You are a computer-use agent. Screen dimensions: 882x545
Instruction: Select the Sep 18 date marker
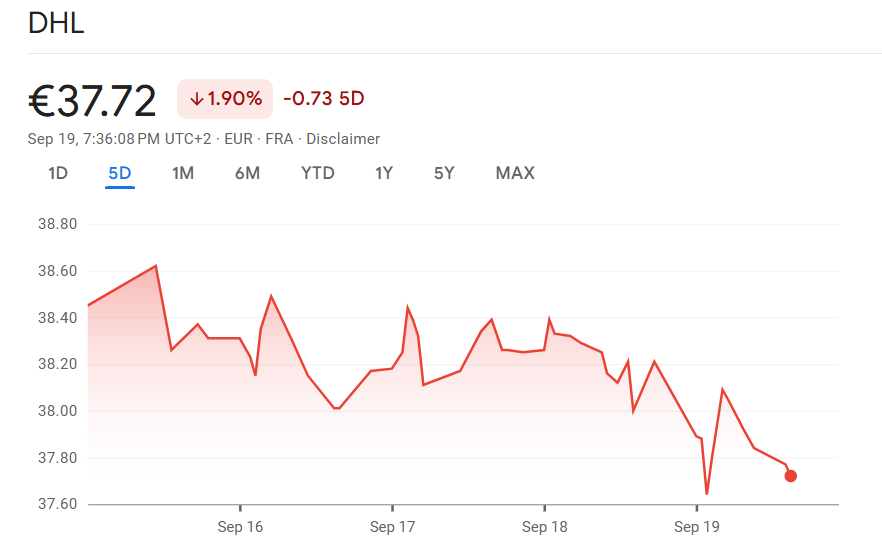tap(545, 526)
